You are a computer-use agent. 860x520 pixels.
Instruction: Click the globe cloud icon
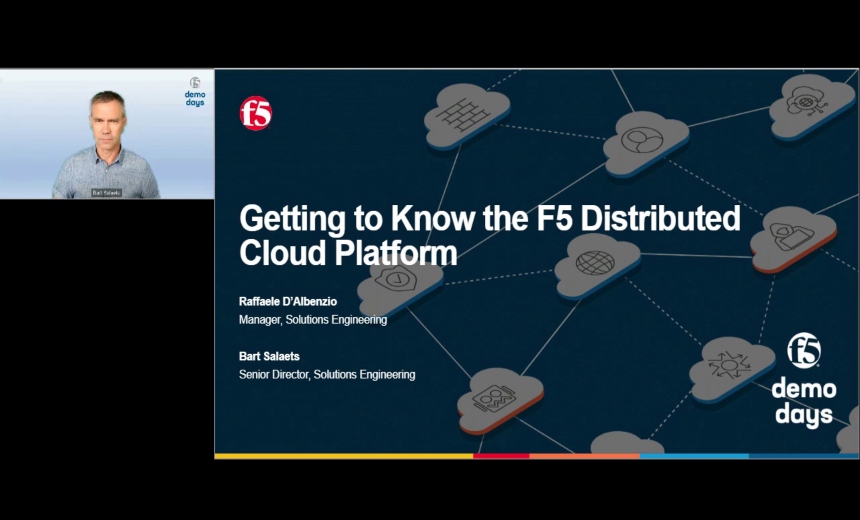click(596, 262)
